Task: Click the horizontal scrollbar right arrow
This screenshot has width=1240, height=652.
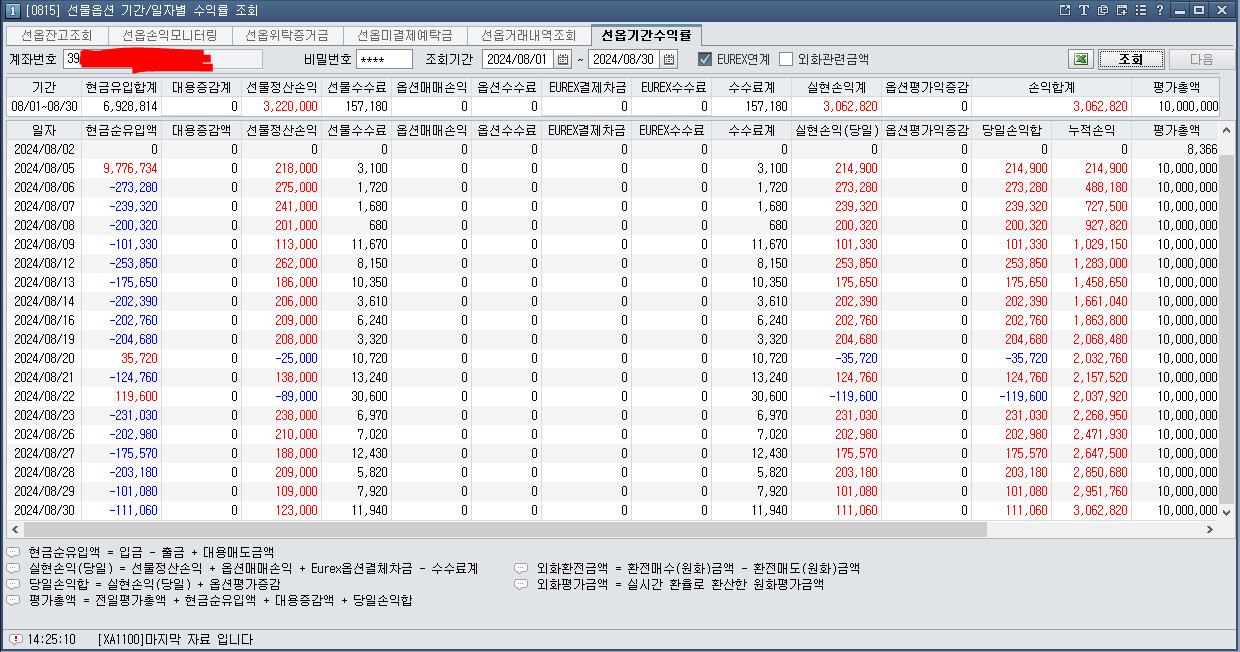Action: click(x=1212, y=529)
